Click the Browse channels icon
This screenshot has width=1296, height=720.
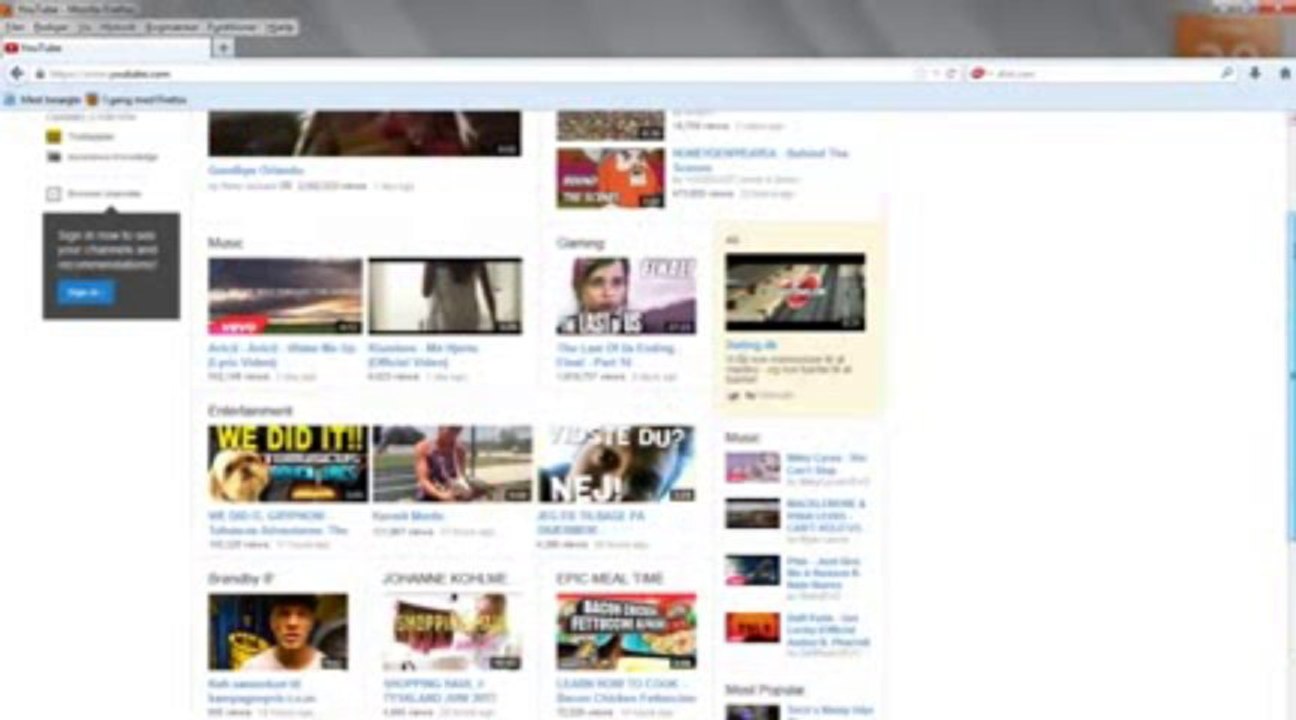[54, 194]
